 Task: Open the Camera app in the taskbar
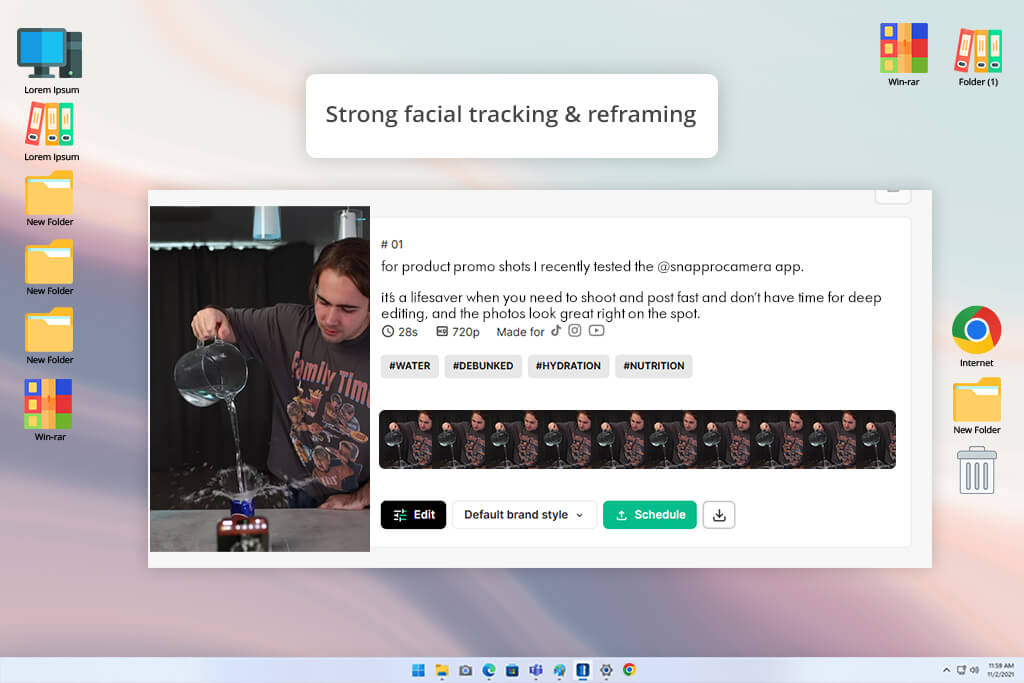coord(466,670)
